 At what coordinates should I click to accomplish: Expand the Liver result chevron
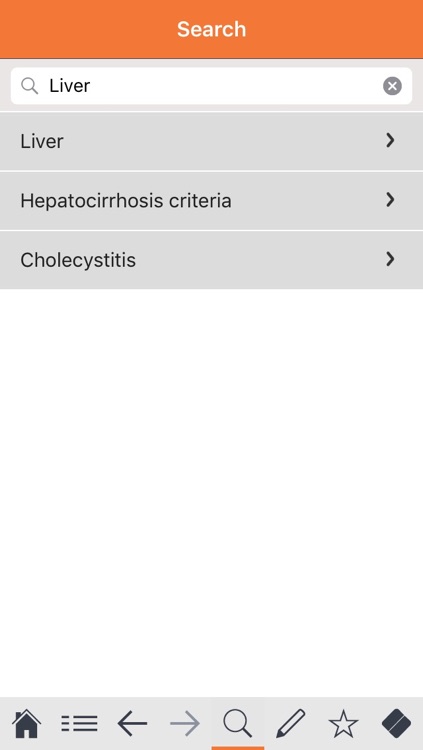coord(390,140)
